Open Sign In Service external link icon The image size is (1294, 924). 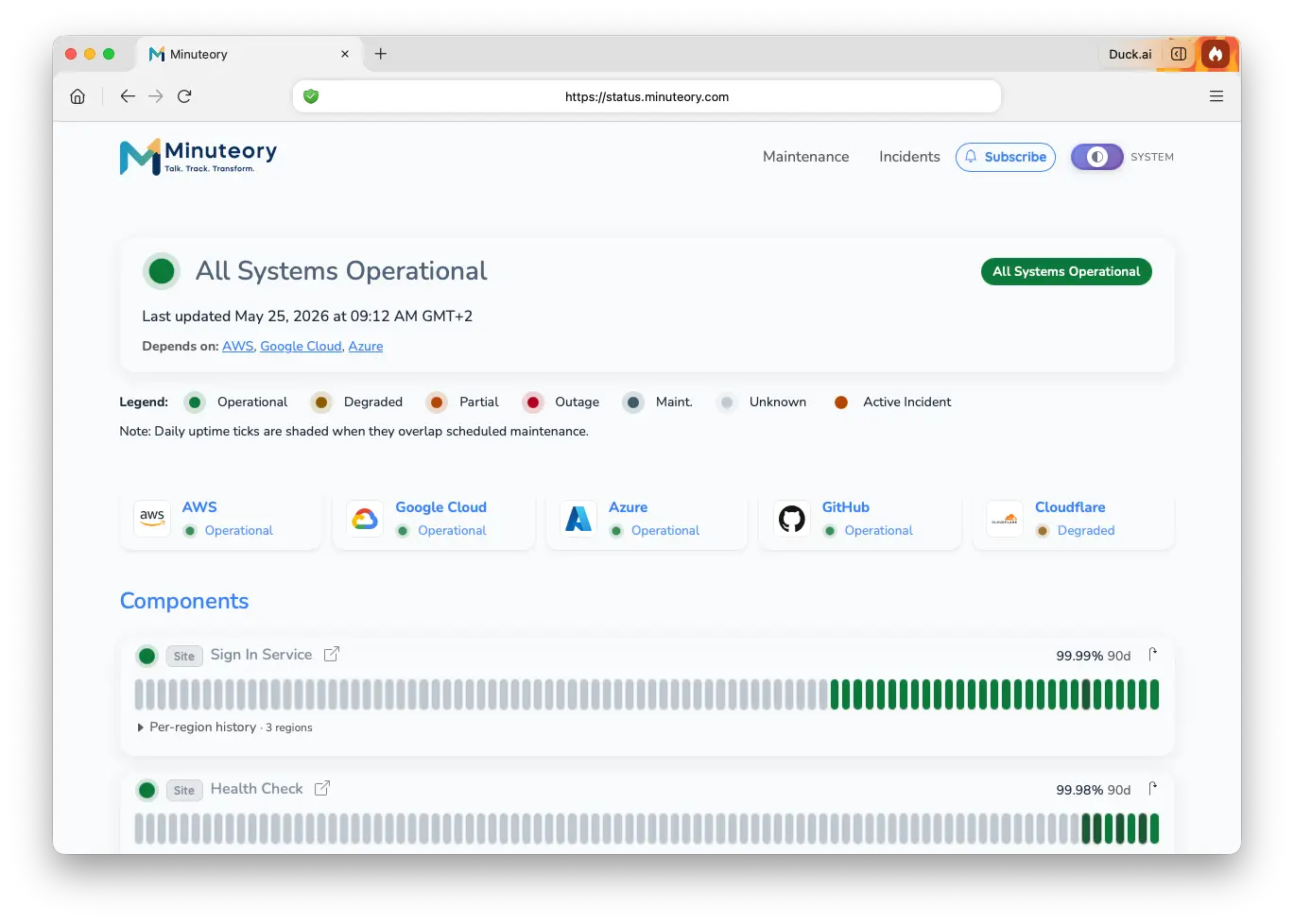pyautogui.click(x=332, y=655)
